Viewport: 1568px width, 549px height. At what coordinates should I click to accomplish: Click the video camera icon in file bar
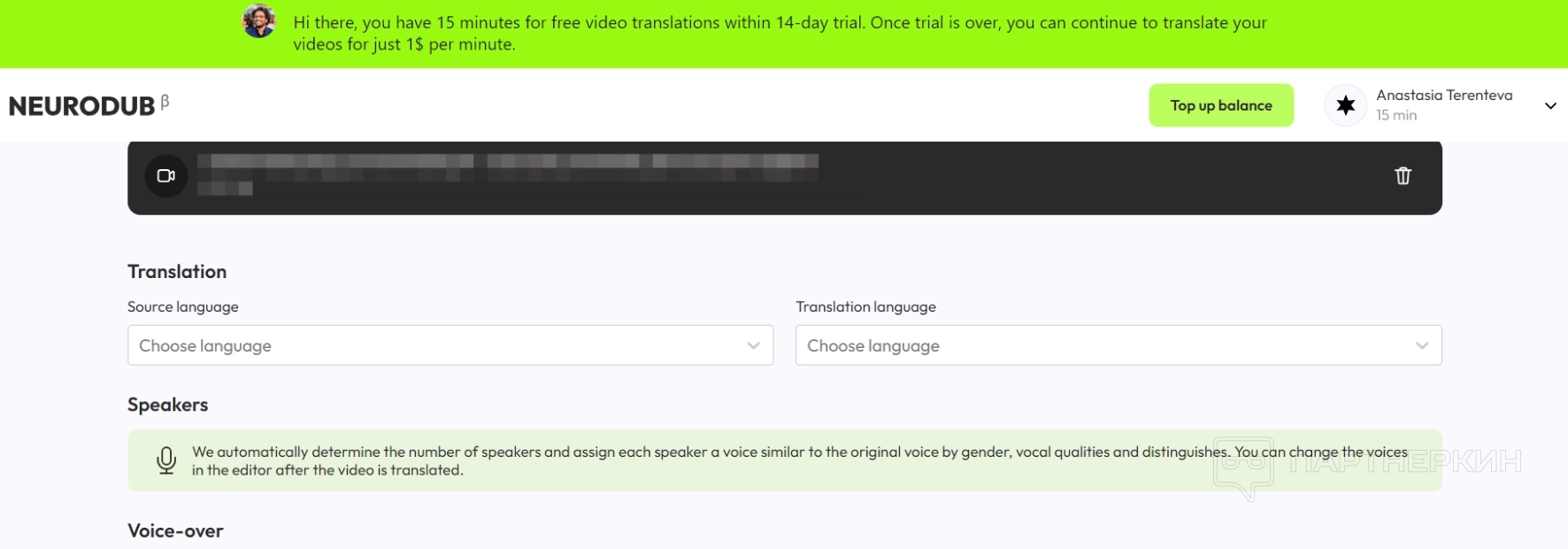click(166, 176)
